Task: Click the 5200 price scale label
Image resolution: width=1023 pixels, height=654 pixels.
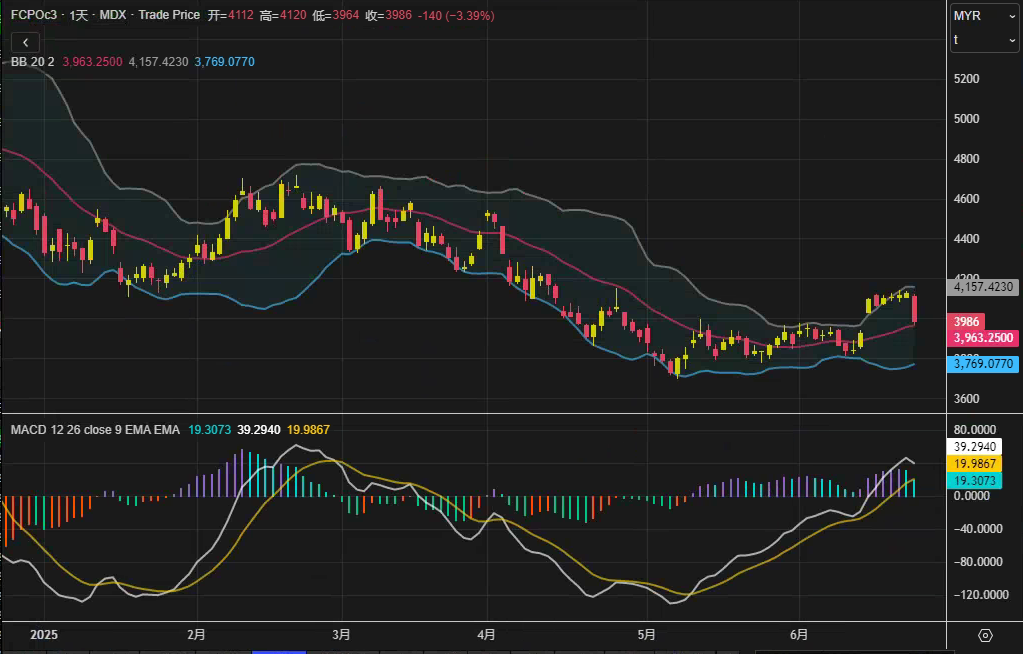Action: 966,79
